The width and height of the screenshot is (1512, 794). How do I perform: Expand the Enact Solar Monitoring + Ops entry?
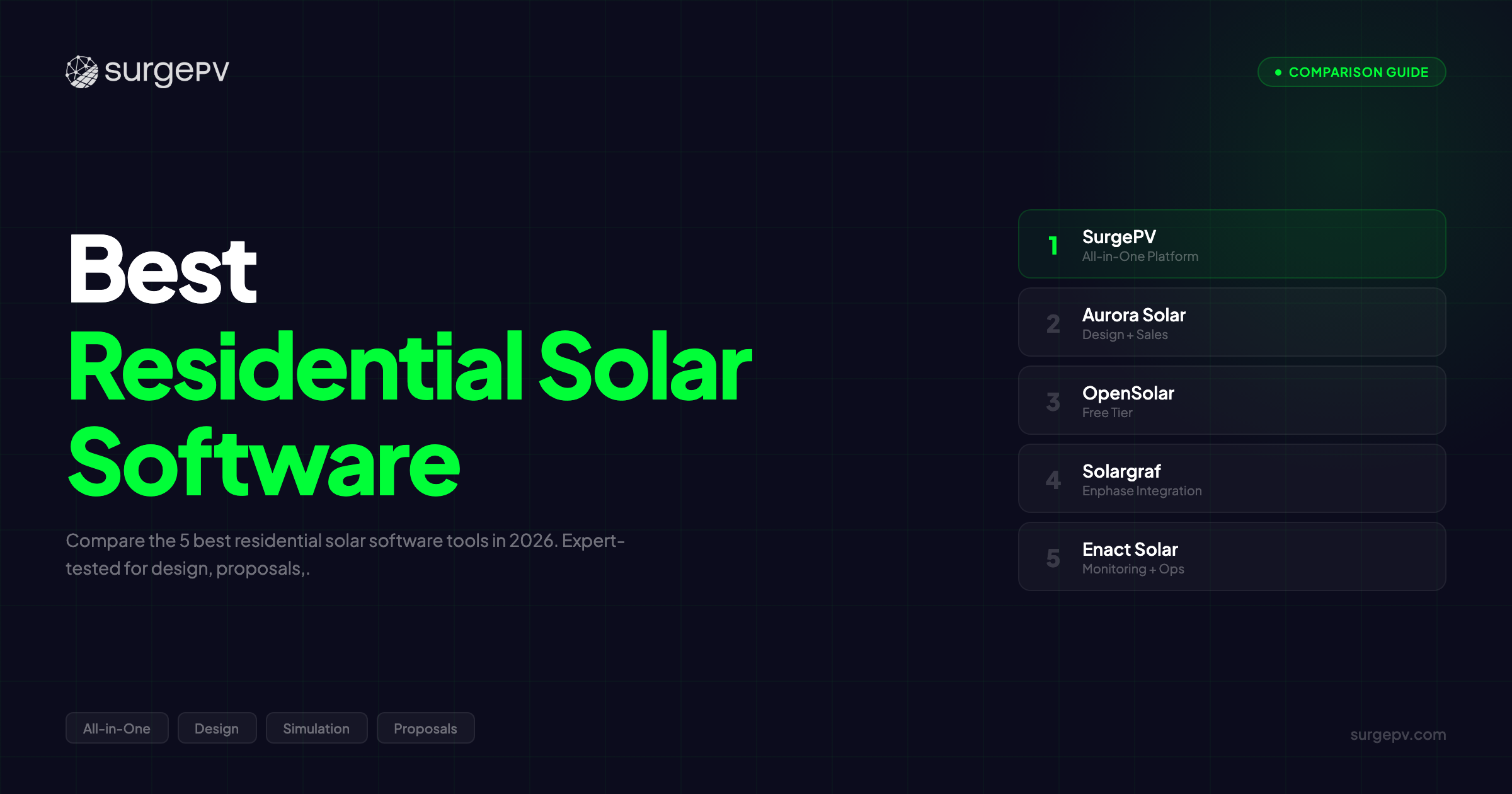(x=1232, y=557)
